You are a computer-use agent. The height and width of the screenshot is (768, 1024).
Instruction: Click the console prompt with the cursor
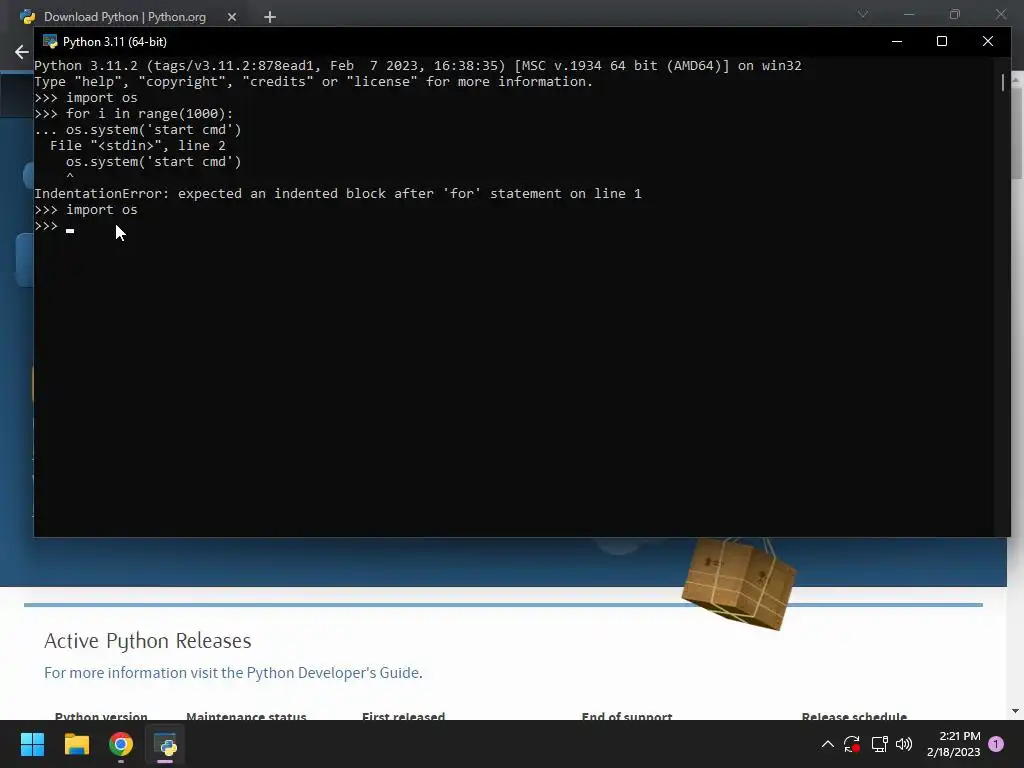[54, 226]
